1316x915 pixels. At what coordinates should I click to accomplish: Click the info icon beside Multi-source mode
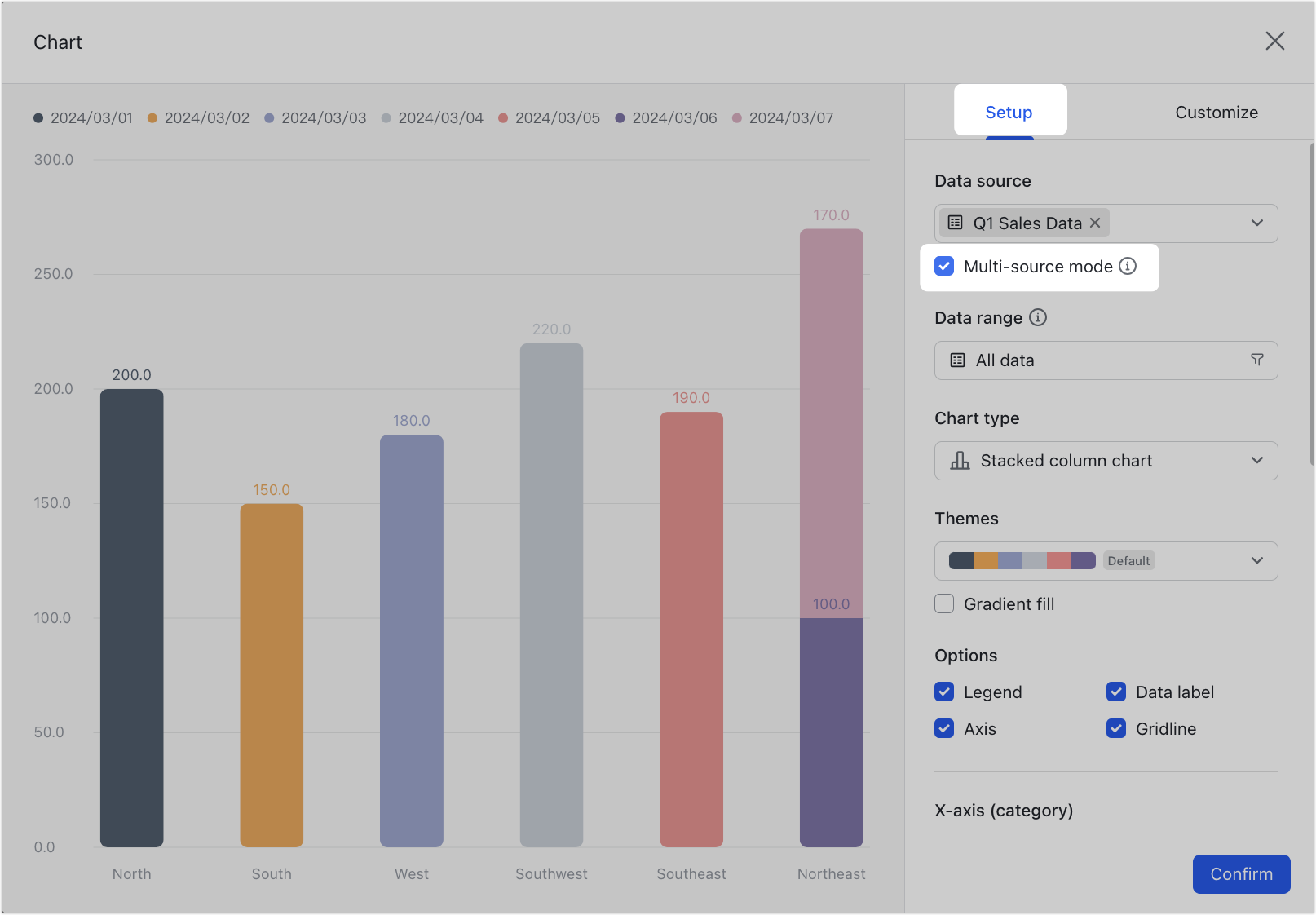click(x=1129, y=266)
